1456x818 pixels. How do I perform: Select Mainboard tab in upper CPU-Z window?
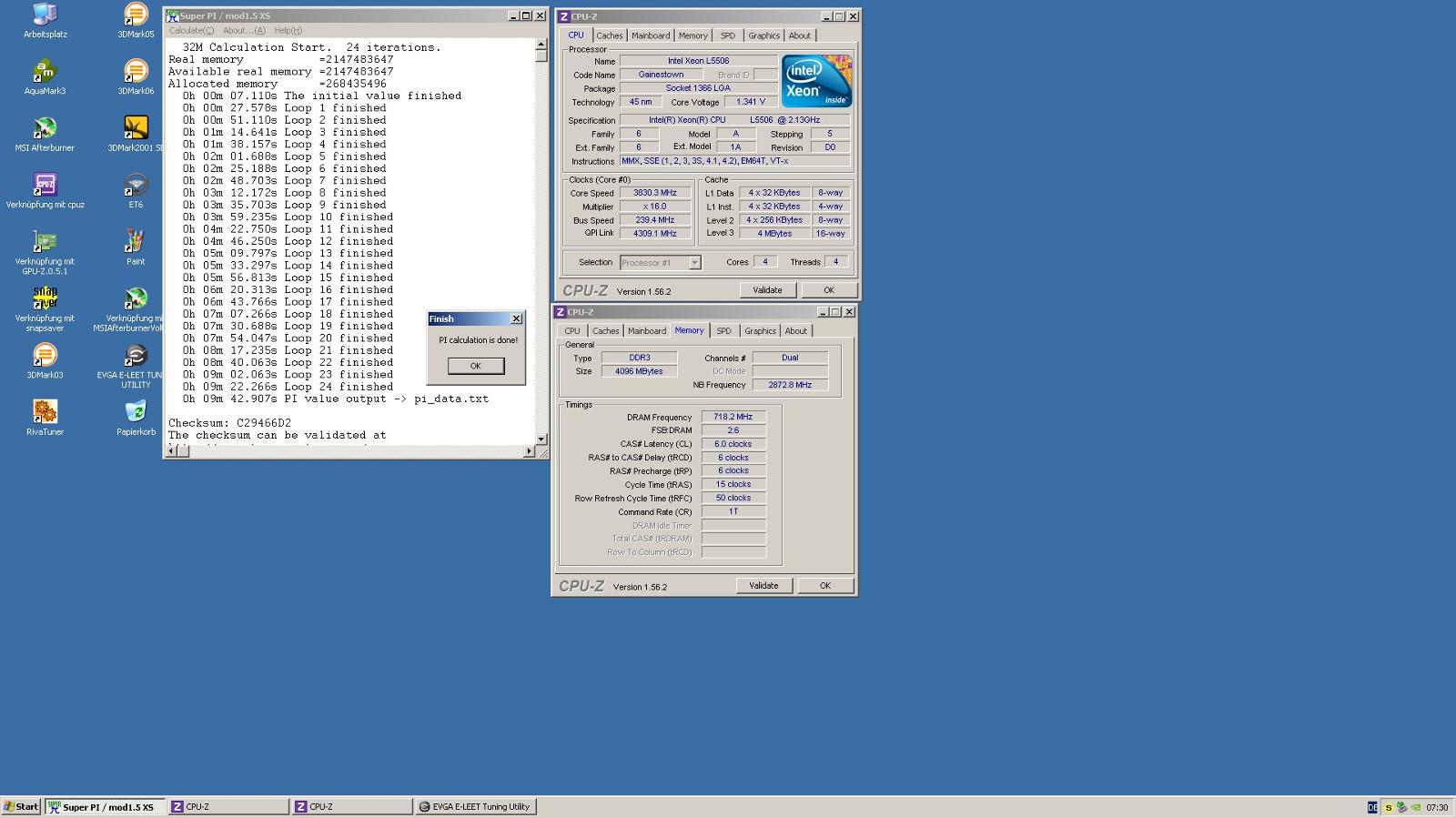651,35
